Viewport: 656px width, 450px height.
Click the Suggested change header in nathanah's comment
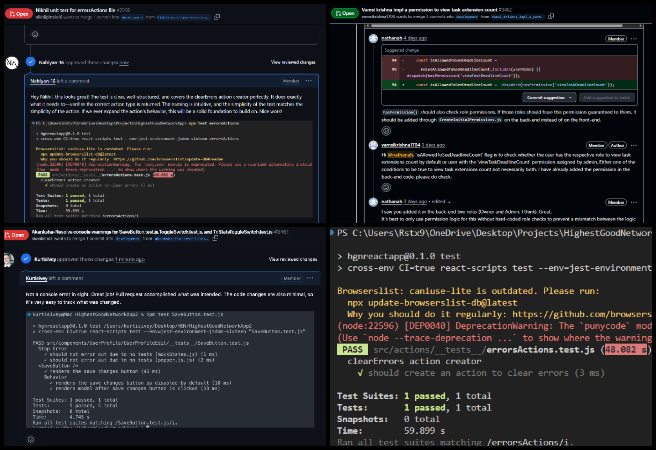click(x=402, y=50)
